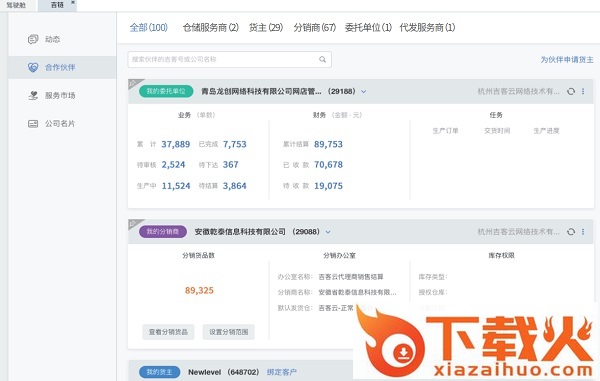Screen dimensions: 600x381
Task: Open more options on 安徽乾泰 card
Action: pos(583,232)
